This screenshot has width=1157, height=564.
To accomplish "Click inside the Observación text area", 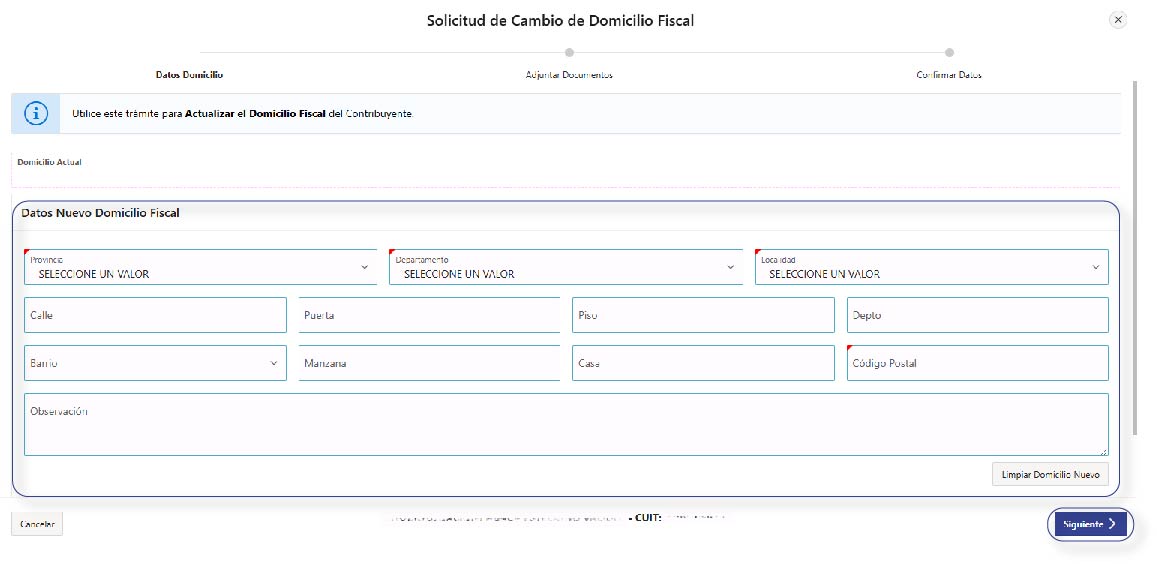I will tap(565, 425).
